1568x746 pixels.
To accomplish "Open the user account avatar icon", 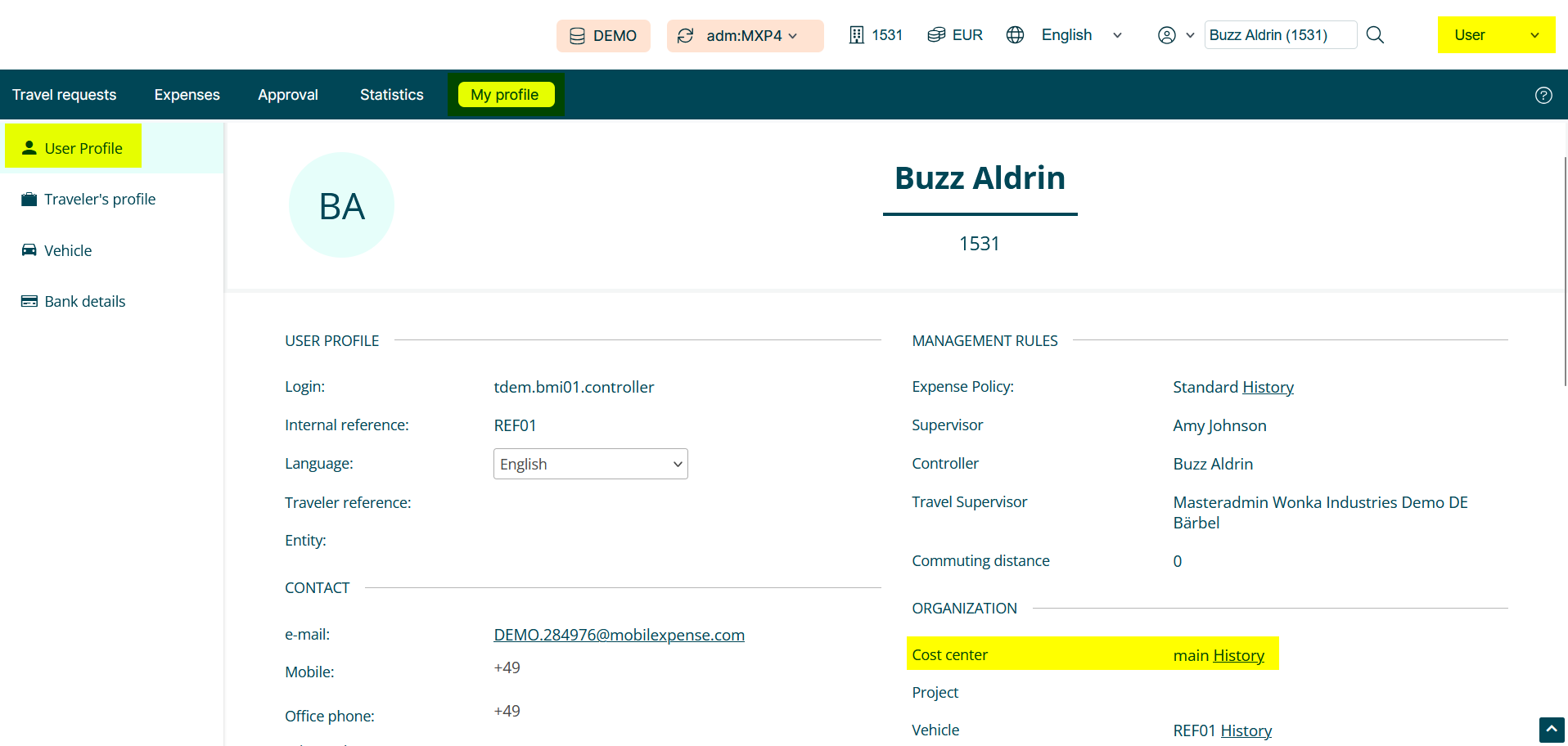I will pos(1167,35).
